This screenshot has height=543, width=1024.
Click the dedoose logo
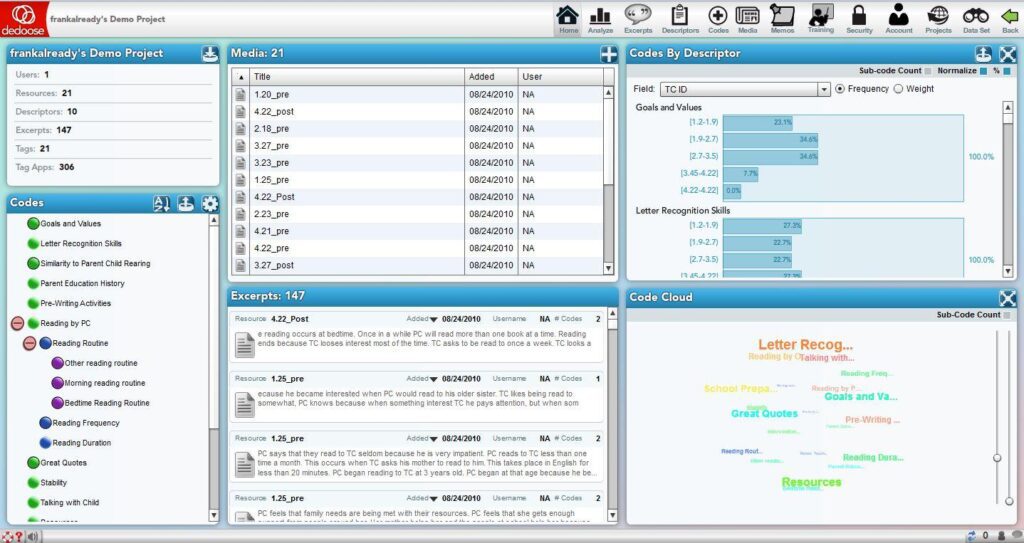(24, 18)
